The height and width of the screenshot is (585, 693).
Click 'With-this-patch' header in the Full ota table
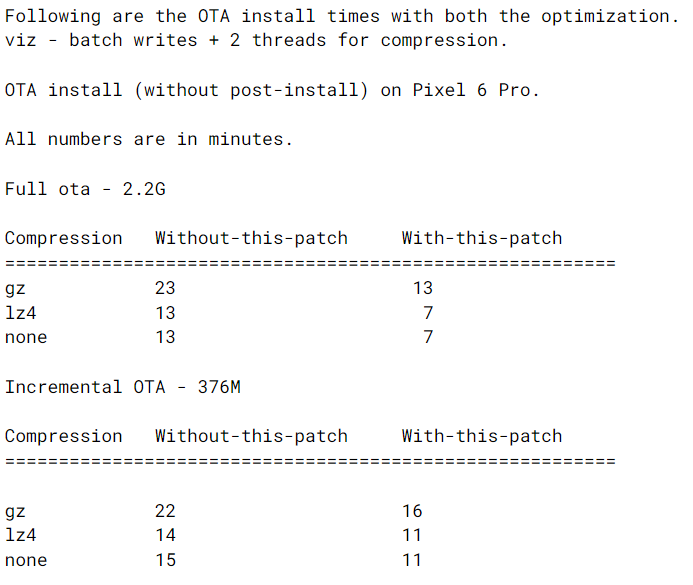482,238
